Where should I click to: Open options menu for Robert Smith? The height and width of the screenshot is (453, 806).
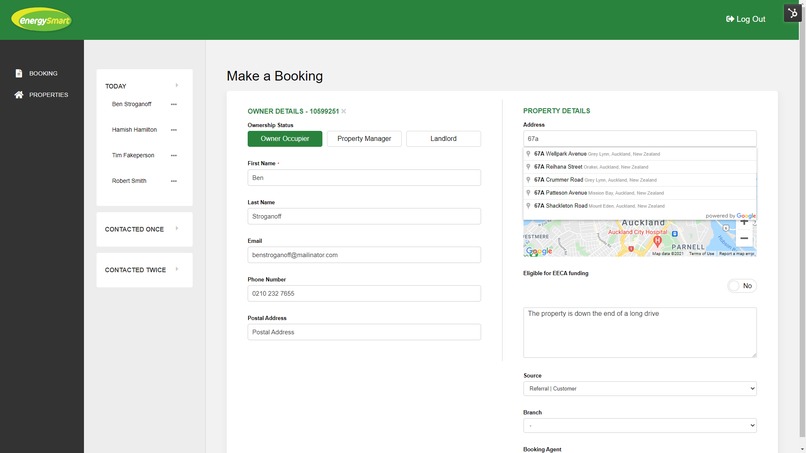[x=174, y=181]
